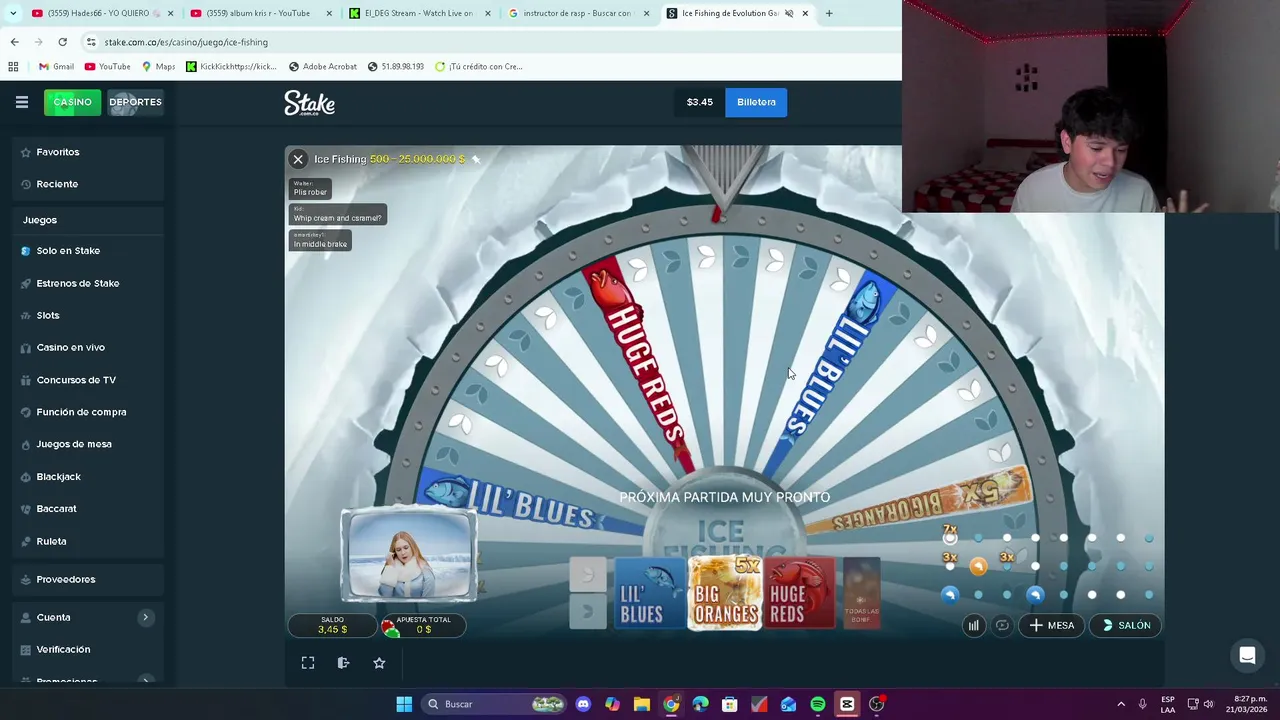Click the repeat bet circular-arrows icon

(x=1002, y=625)
